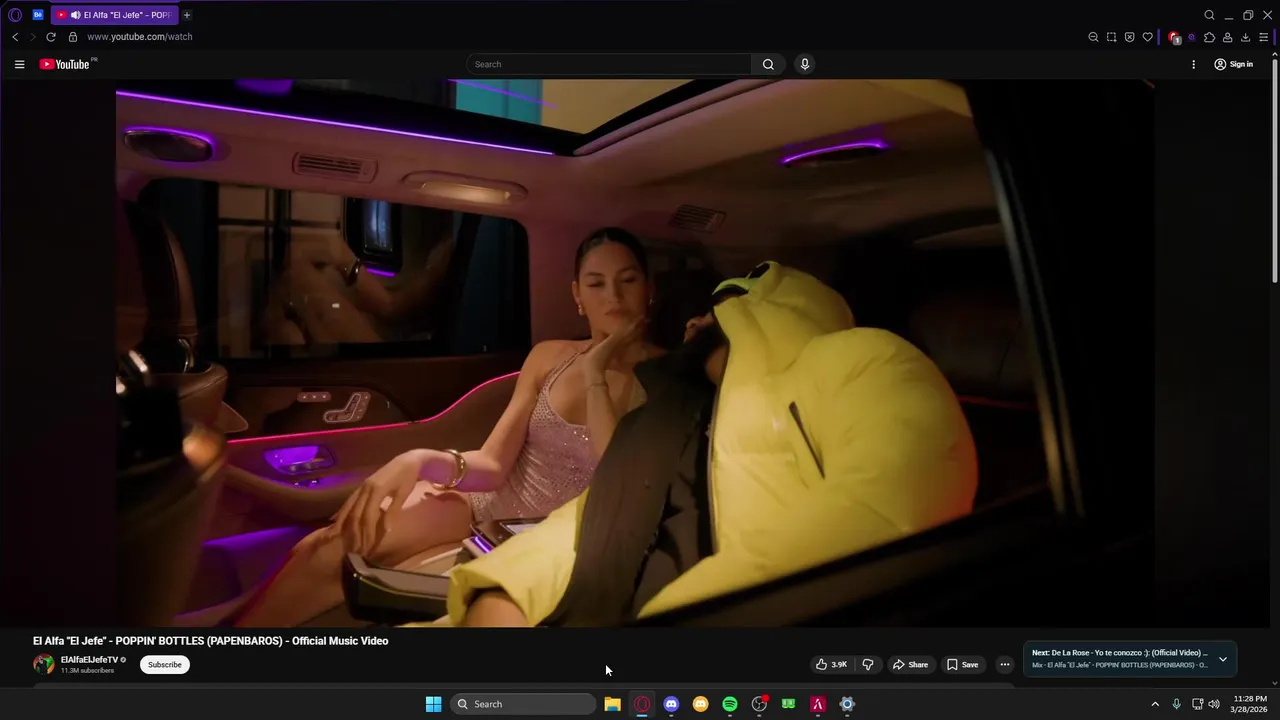Start voice search with microphone
The image size is (1280, 720).
click(x=804, y=64)
